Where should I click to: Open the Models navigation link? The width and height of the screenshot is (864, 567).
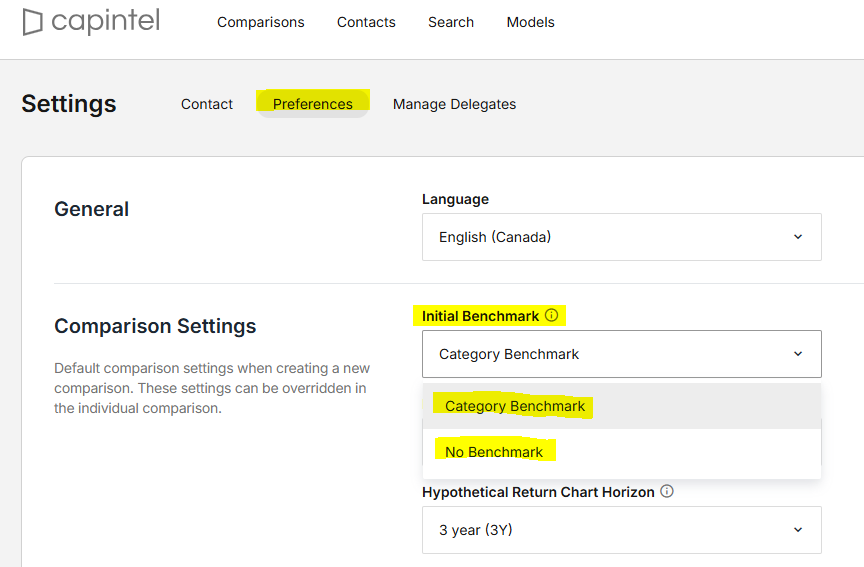pyautogui.click(x=531, y=22)
